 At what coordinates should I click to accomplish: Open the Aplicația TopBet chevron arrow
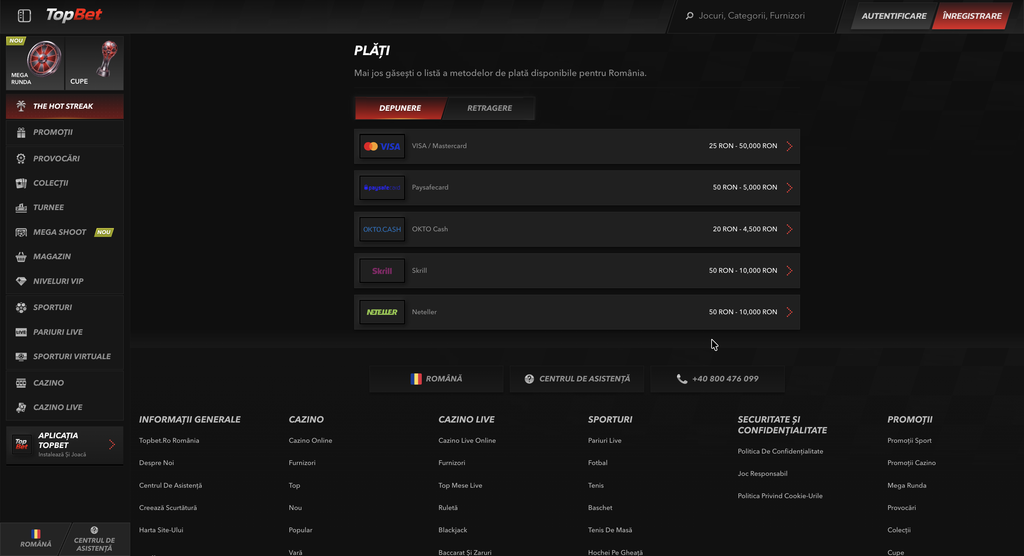coord(112,445)
